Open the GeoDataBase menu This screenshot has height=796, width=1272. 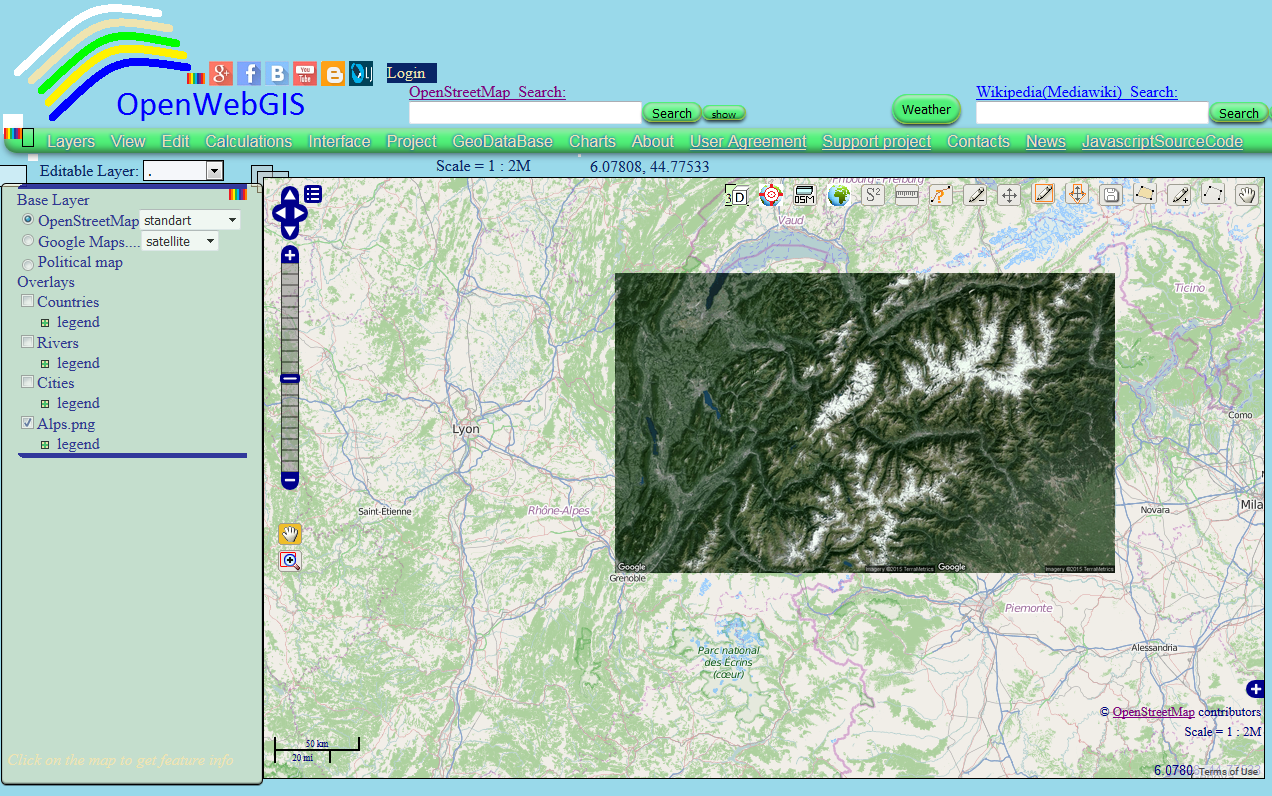point(502,141)
